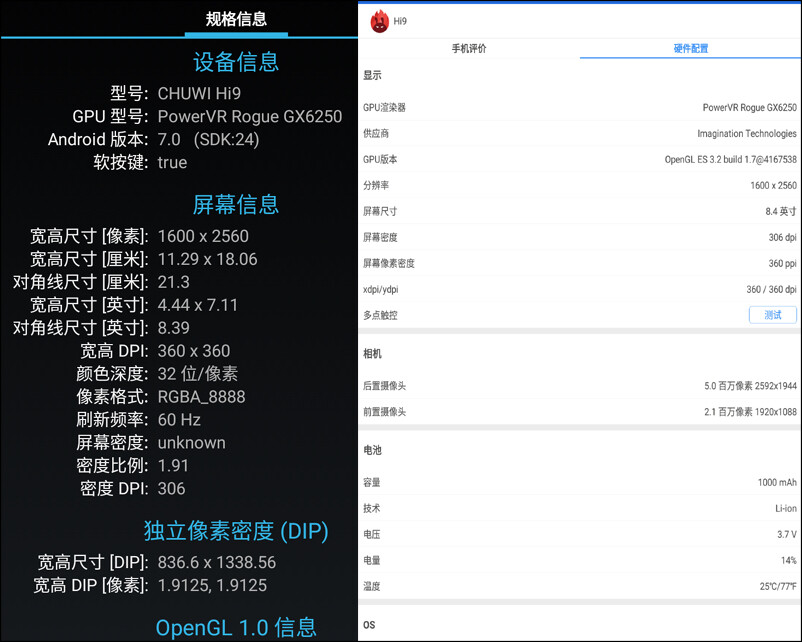
Task: Select GPU value PowerVR Rogue GX6250 in left panel
Action: [x=250, y=116]
